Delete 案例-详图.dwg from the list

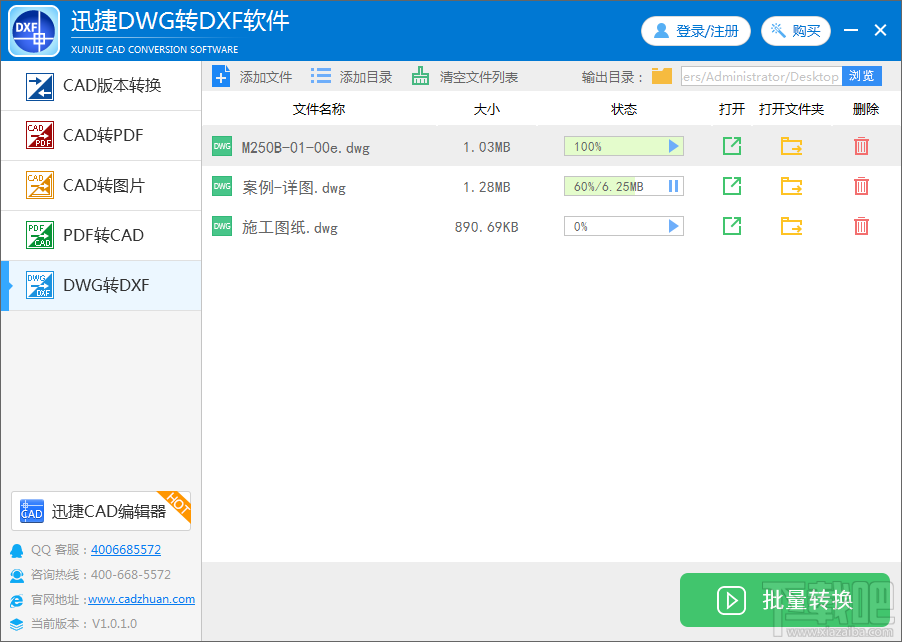tap(861, 186)
